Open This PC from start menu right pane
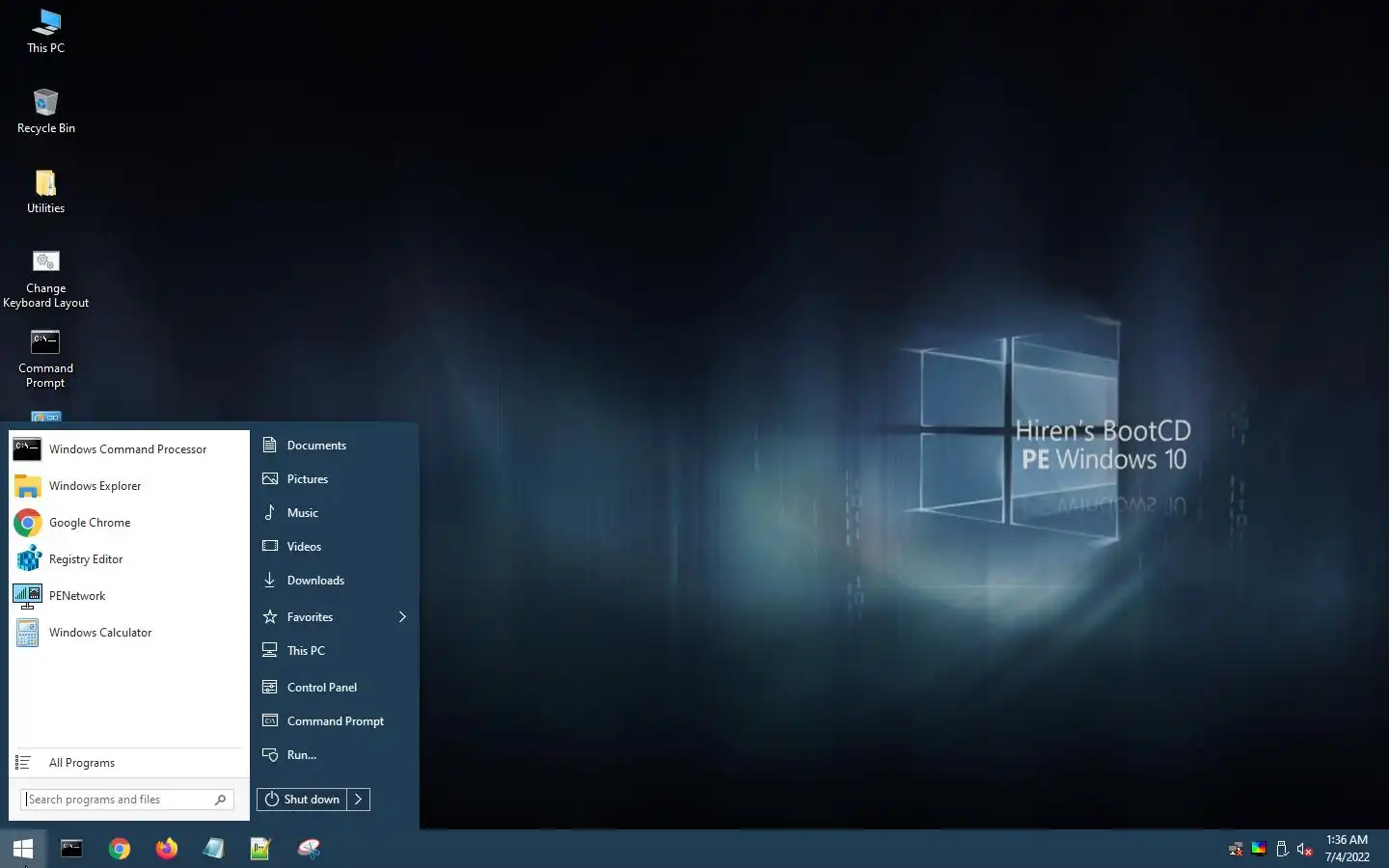This screenshot has width=1389, height=868. coord(335,650)
